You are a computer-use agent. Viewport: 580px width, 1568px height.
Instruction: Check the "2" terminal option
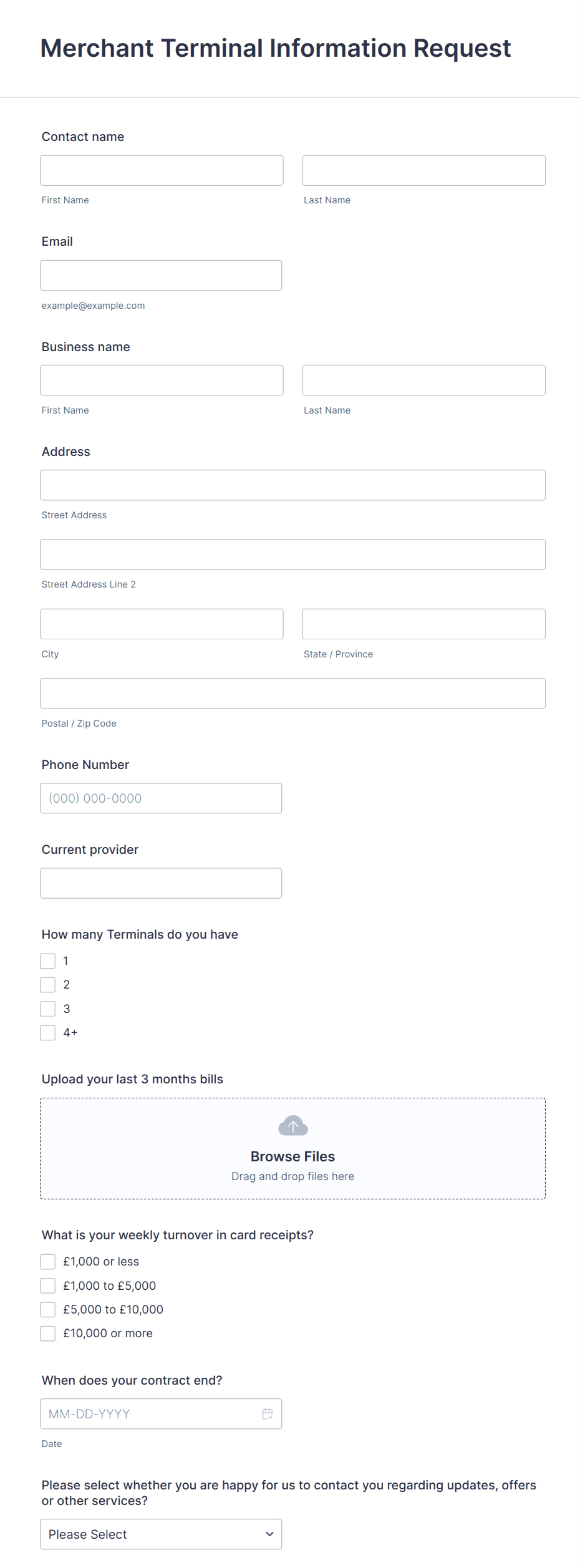[47, 984]
